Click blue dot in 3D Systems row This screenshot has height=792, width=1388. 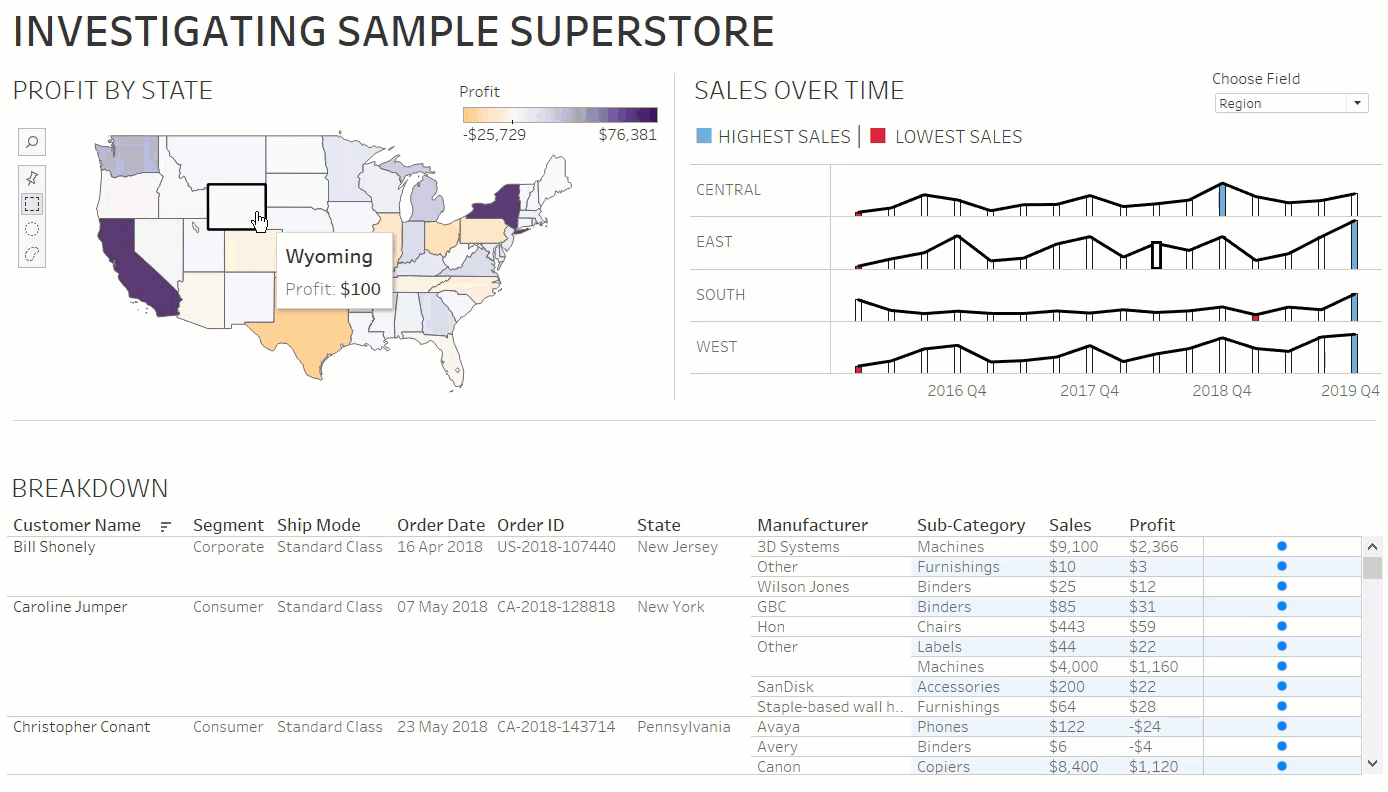[1281, 547]
